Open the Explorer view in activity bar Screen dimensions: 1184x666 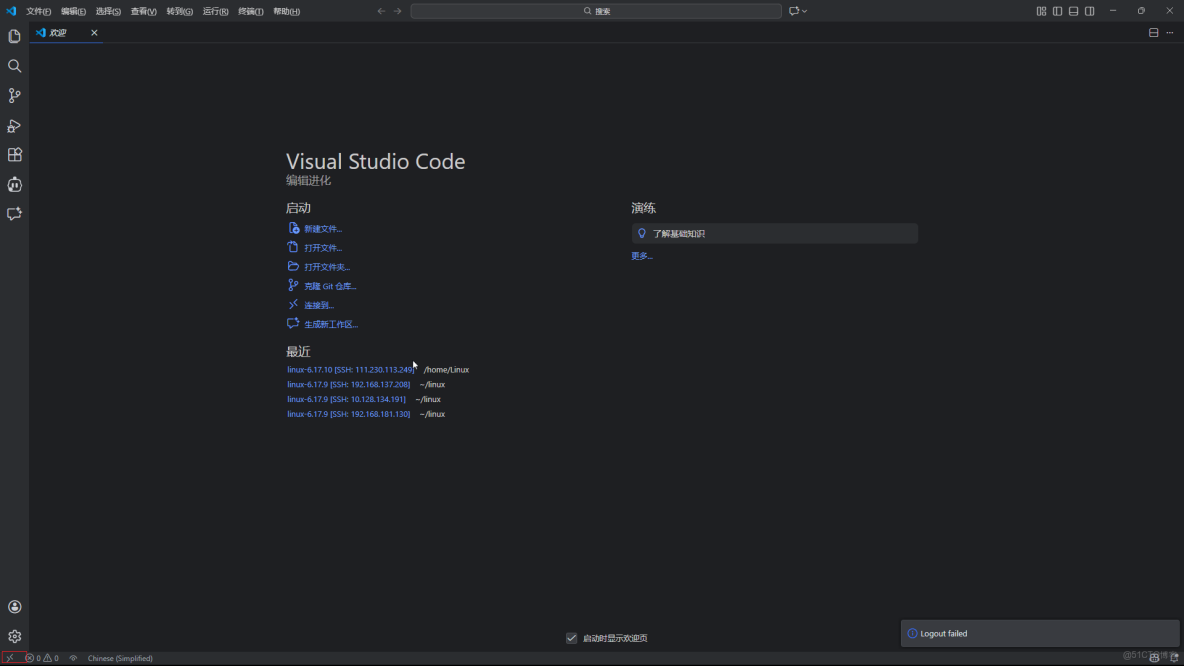click(14, 37)
